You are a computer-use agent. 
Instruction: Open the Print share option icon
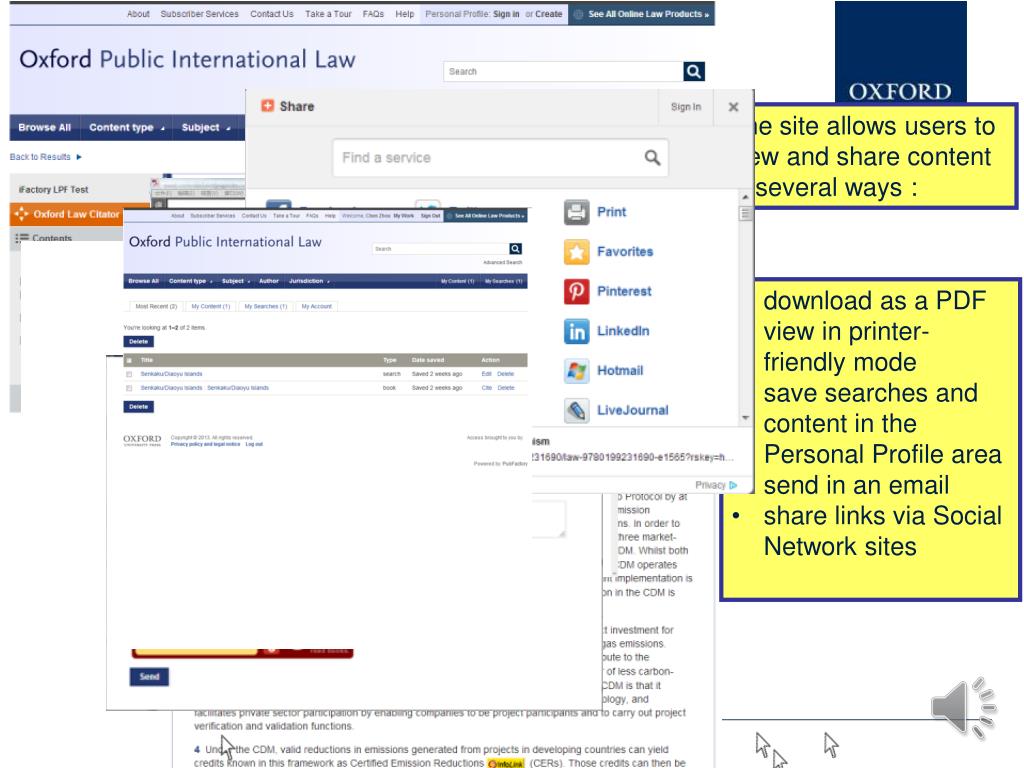tap(576, 212)
